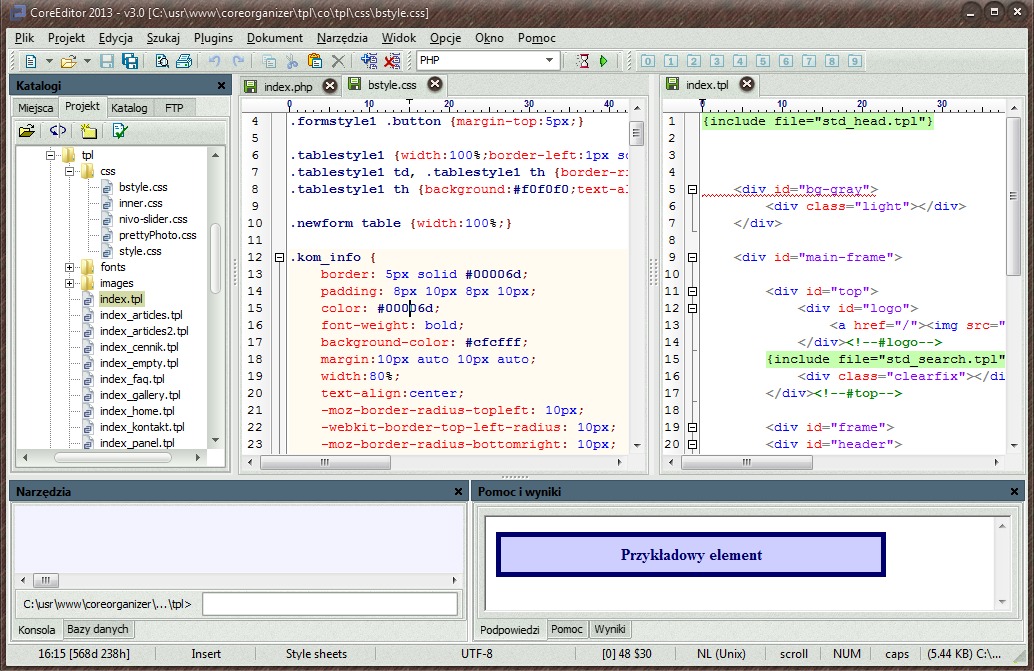The width and height of the screenshot is (1034, 671).
Task: Click the console command input field
Action: [x=330, y=604]
